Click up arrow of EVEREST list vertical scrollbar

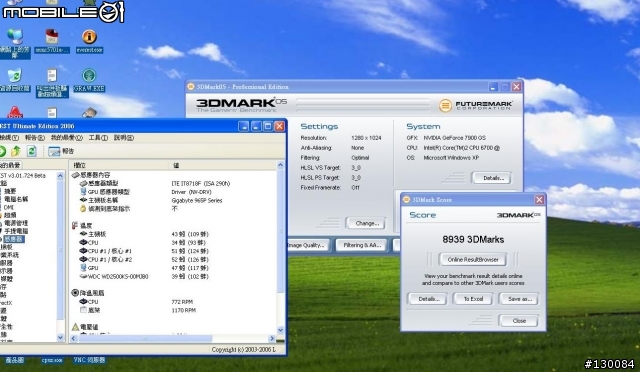coord(280,165)
